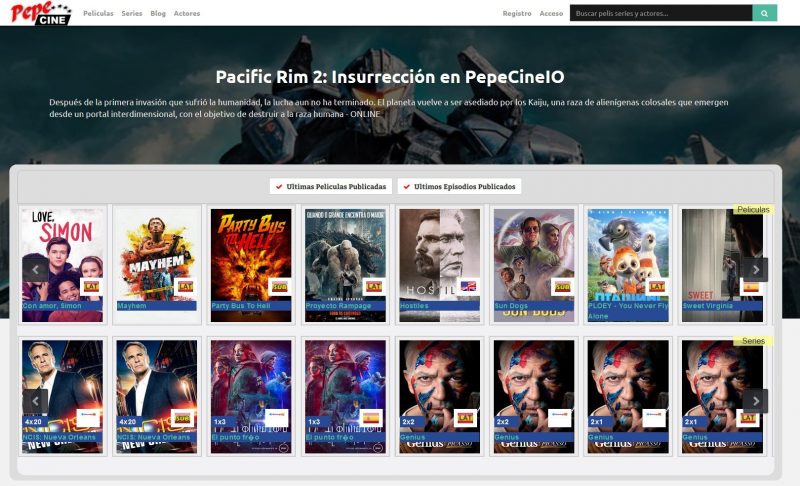This screenshot has width=800, height=486.
Task: Click the Registro link
Action: click(517, 13)
